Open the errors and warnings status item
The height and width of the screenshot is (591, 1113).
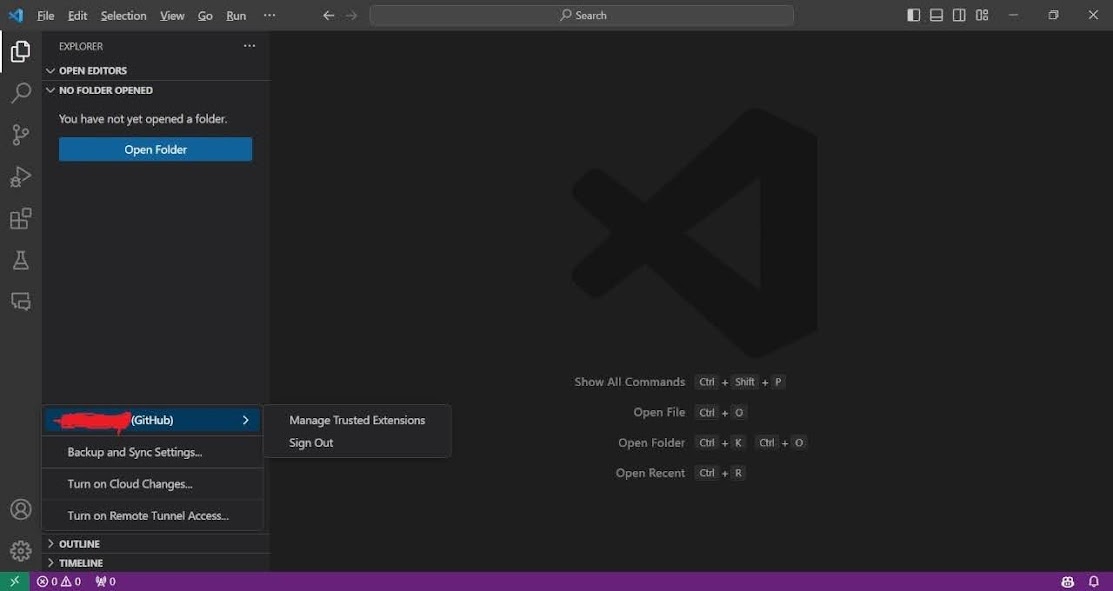coord(59,582)
